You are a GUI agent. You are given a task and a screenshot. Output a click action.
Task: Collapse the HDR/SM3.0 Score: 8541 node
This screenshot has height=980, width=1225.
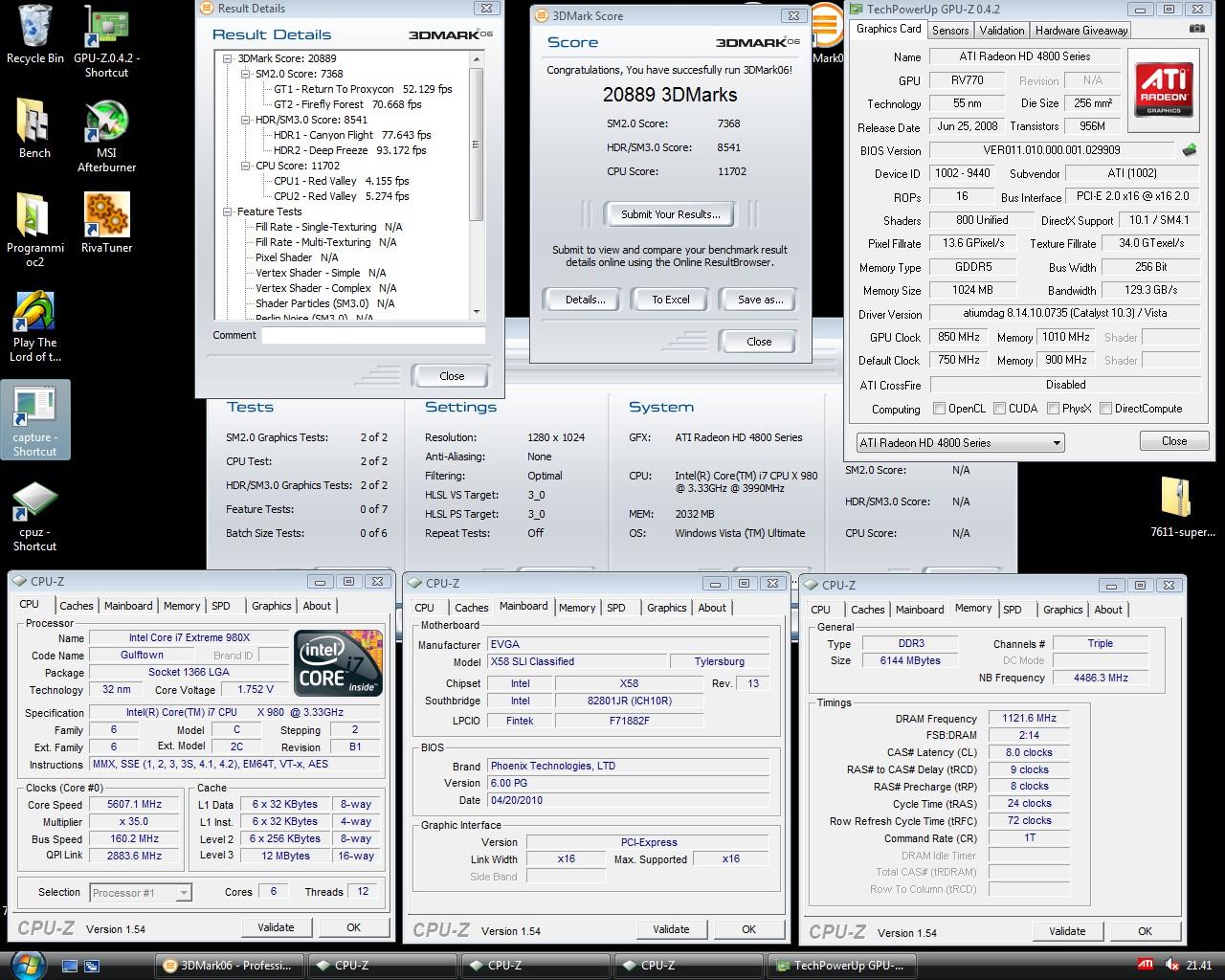(x=246, y=120)
